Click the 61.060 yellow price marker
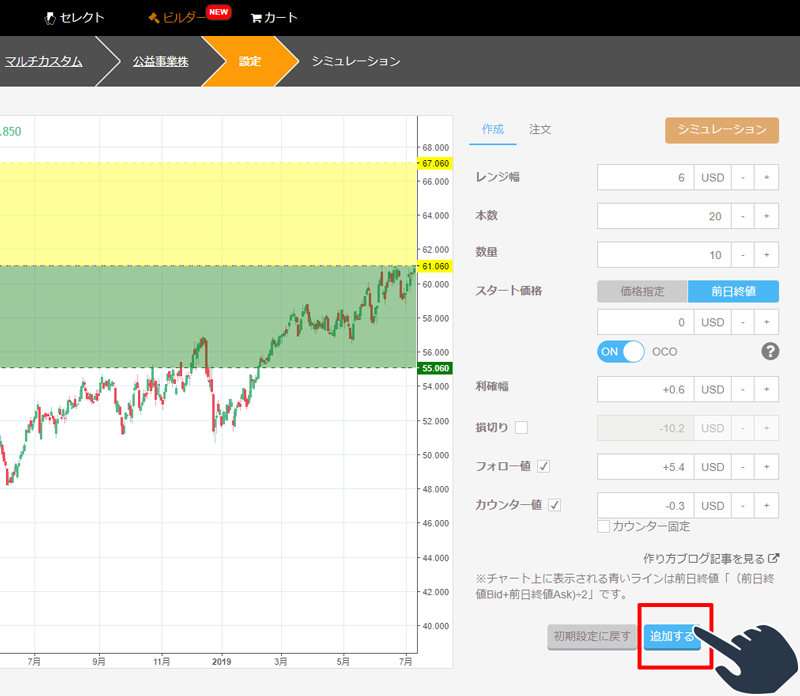This screenshot has height=696, width=800. (x=435, y=266)
